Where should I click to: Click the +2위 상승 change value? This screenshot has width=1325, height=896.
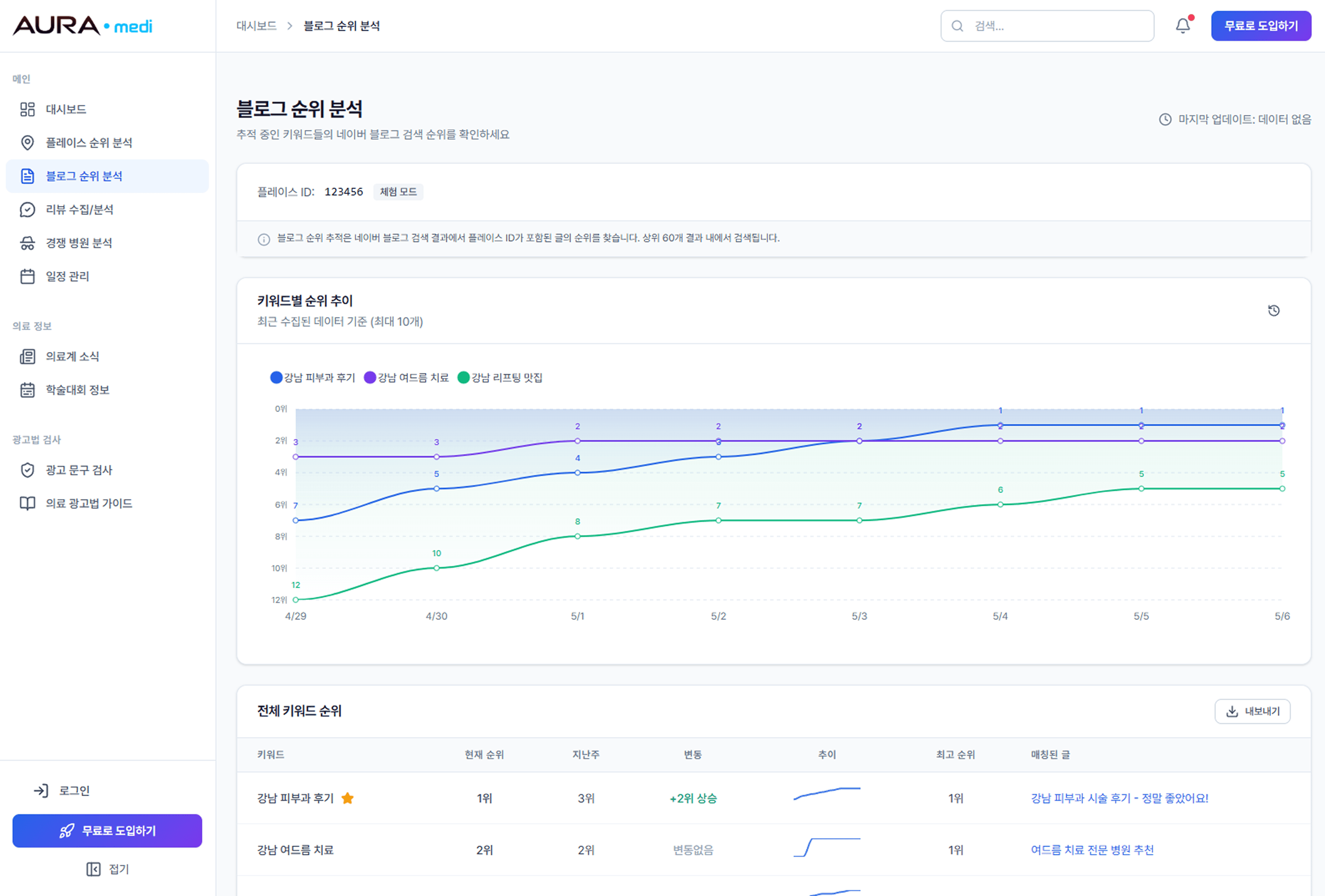[693, 798]
